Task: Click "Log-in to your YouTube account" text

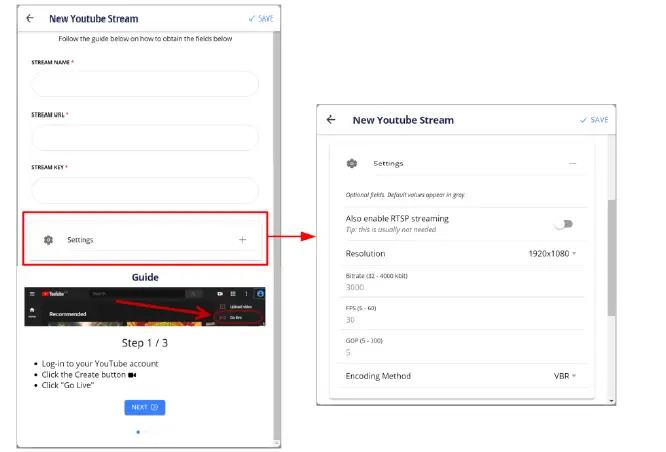Action: 100,364
